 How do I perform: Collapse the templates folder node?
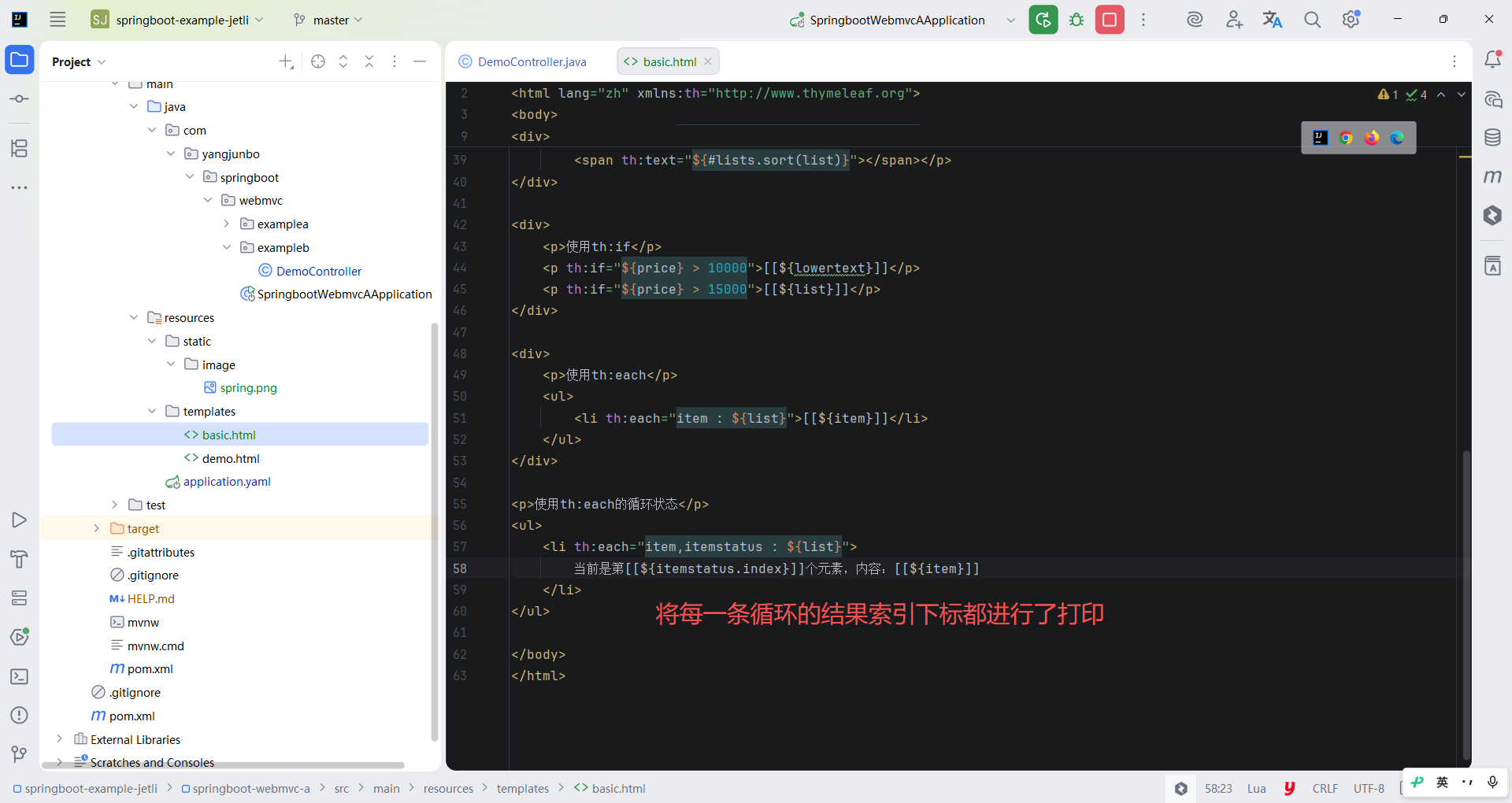click(152, 411)
